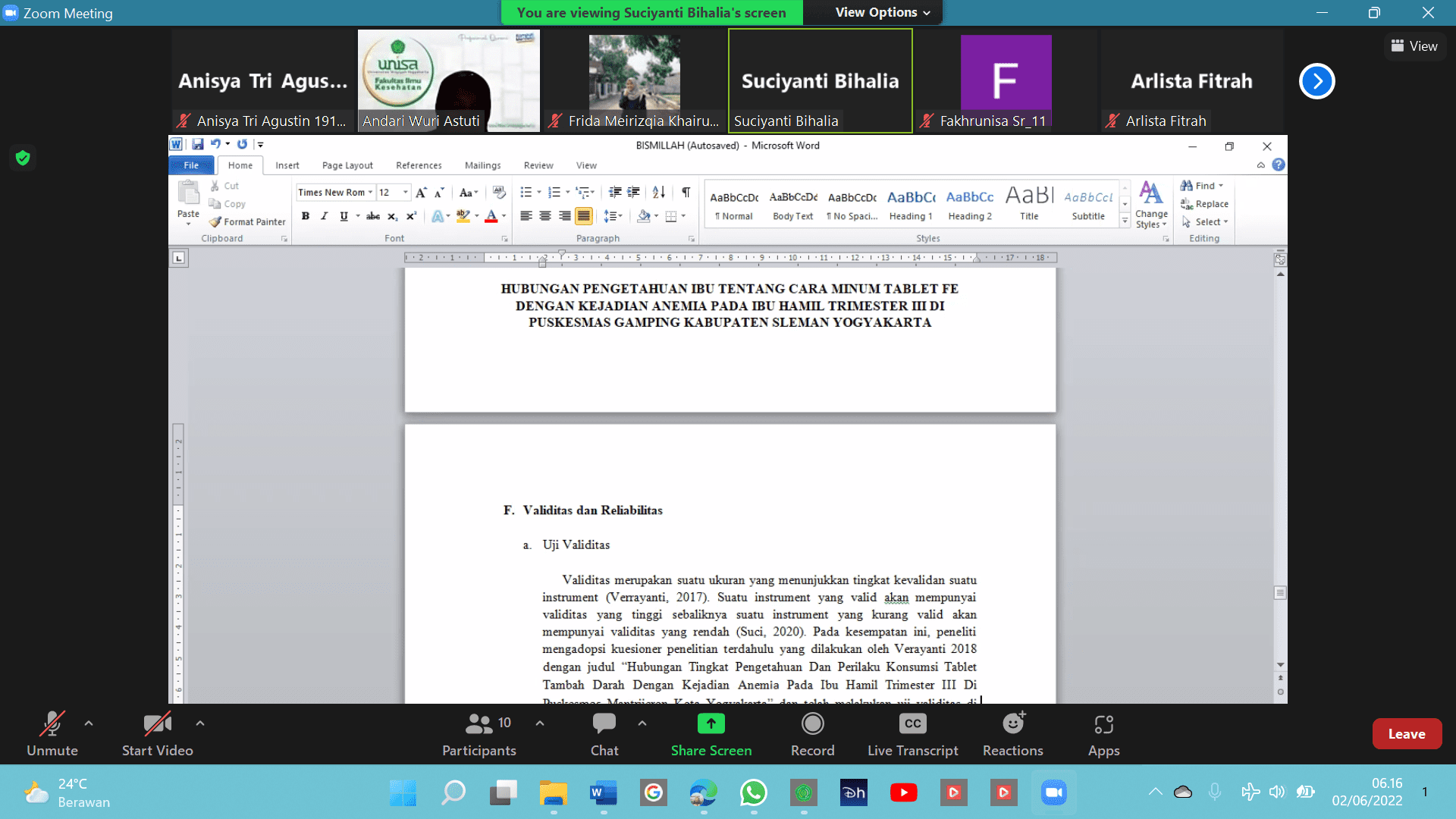Toggle Subscript formatting
Viewport: 1456px width, 819px height.
pos(392,216)
